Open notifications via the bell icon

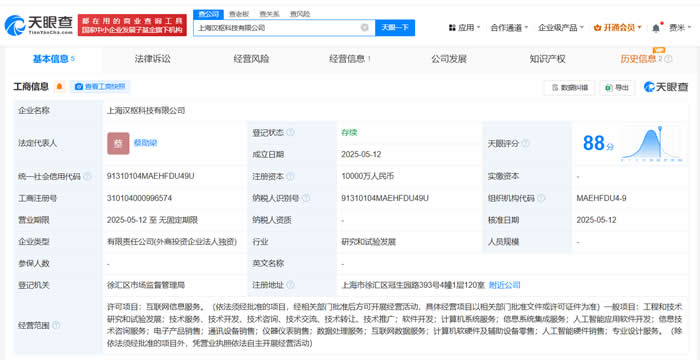(x=656, y=28)
